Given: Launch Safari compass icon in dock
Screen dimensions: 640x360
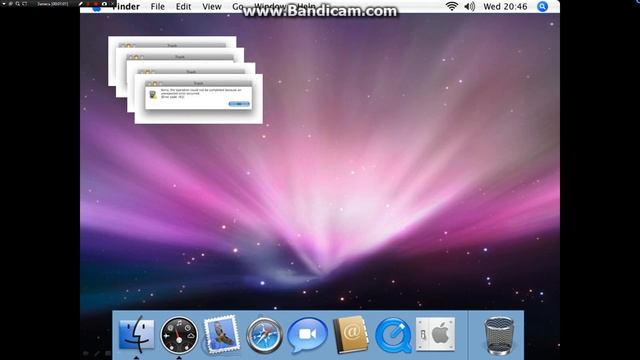Looking at the screenshot, I should 264,336.
